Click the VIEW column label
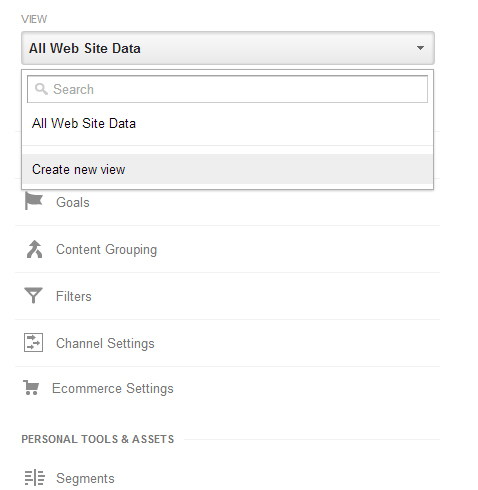The width and height of the screenshot is (478, 490). (34, 19)
